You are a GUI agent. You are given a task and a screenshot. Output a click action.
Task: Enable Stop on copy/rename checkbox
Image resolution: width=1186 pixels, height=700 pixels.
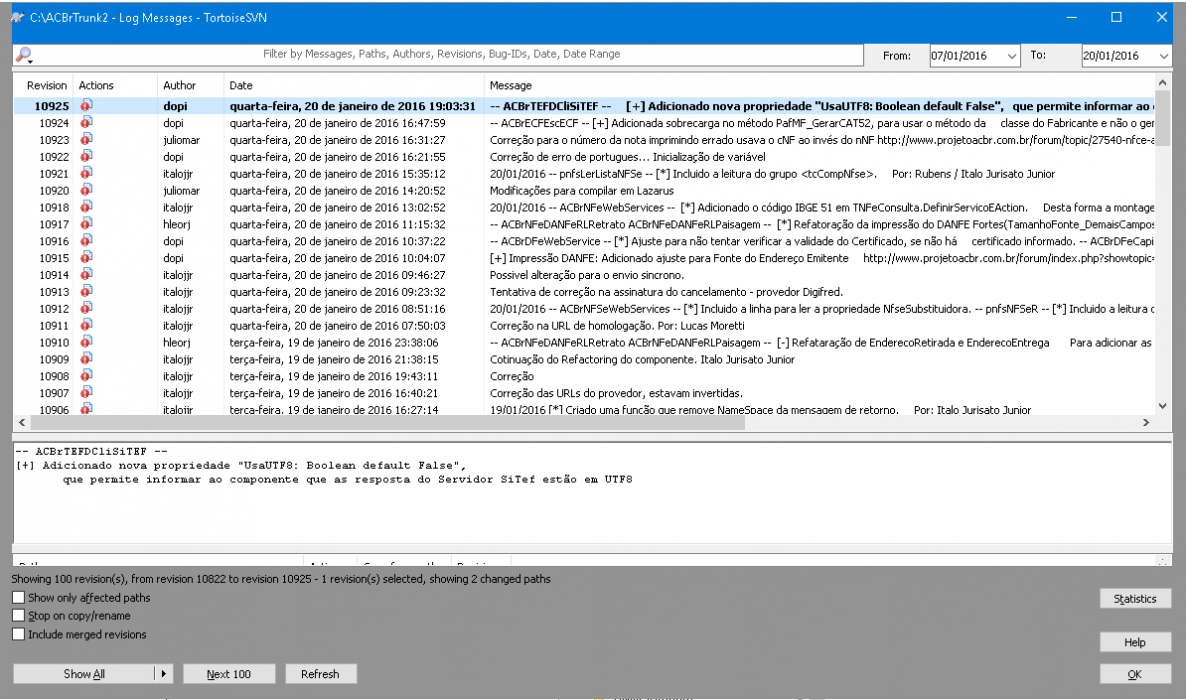coord(19,616)
